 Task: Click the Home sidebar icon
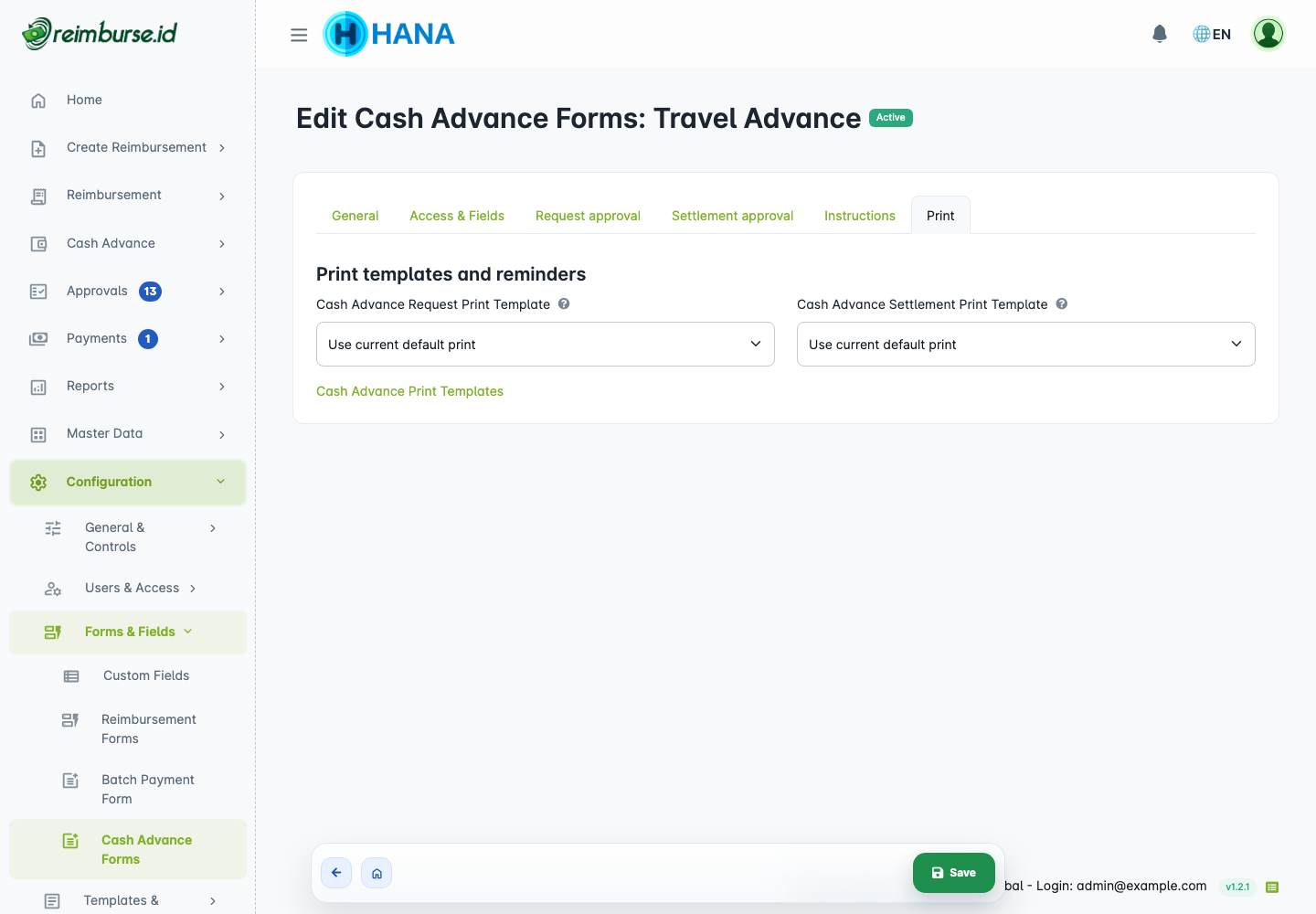tap(38, 101)
